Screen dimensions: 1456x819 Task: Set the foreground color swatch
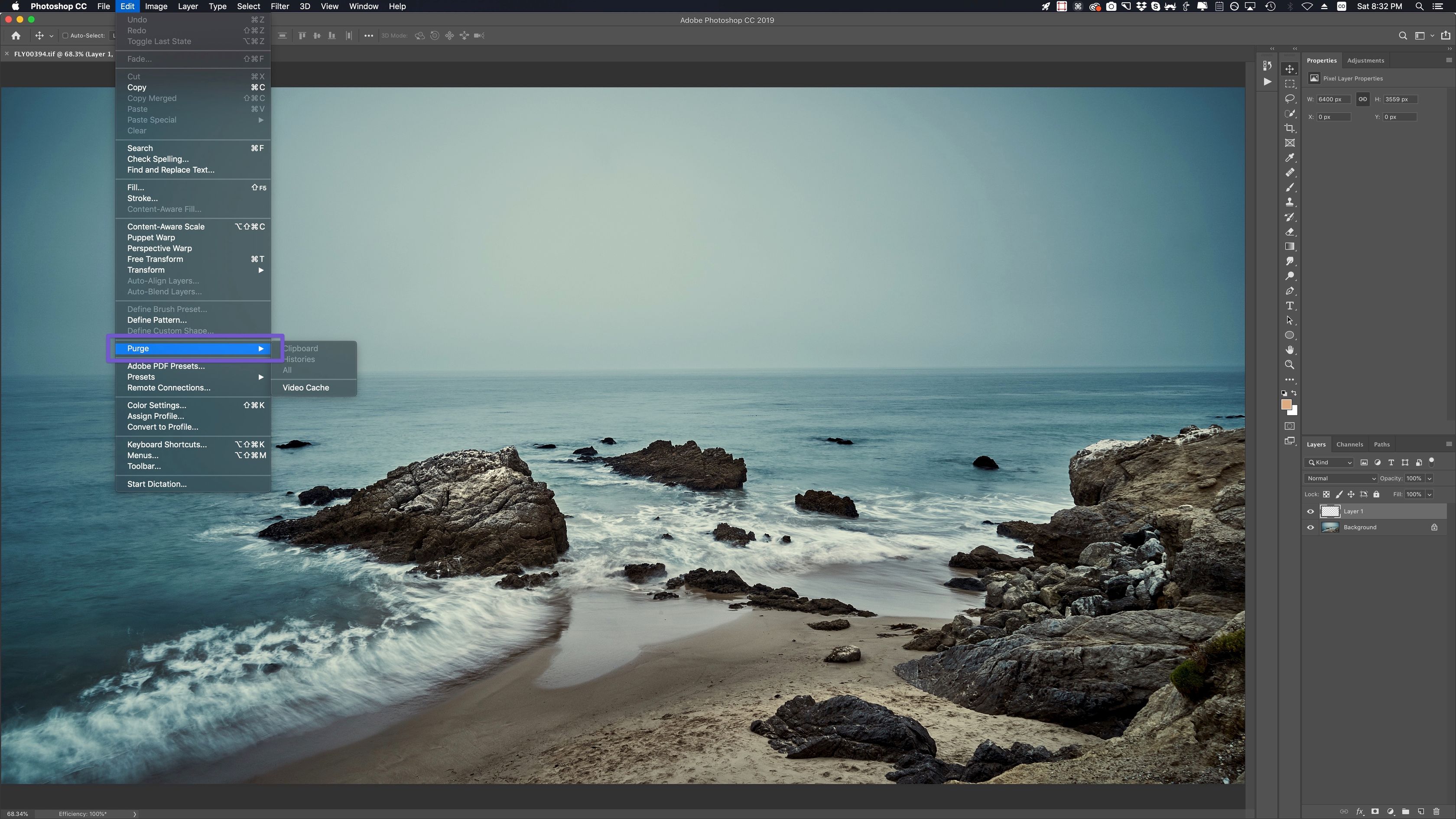(1287, 405)
